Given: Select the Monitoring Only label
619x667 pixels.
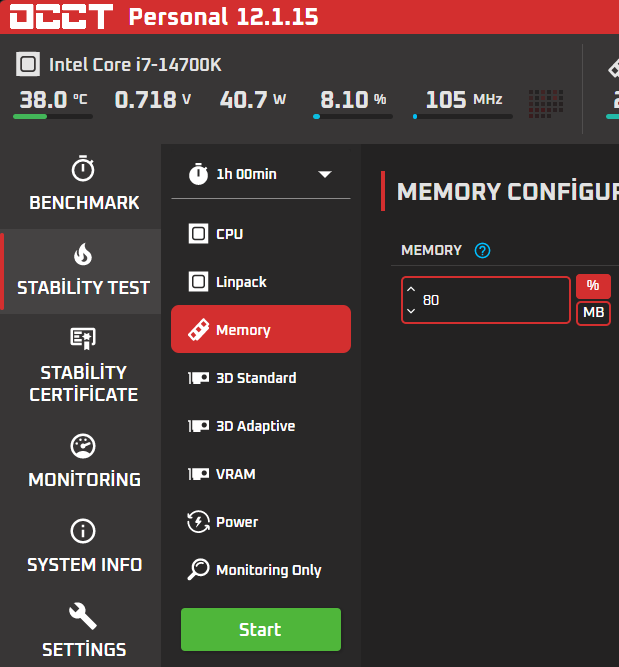Looking at the screenshot, I should click(x=269, y=570).
